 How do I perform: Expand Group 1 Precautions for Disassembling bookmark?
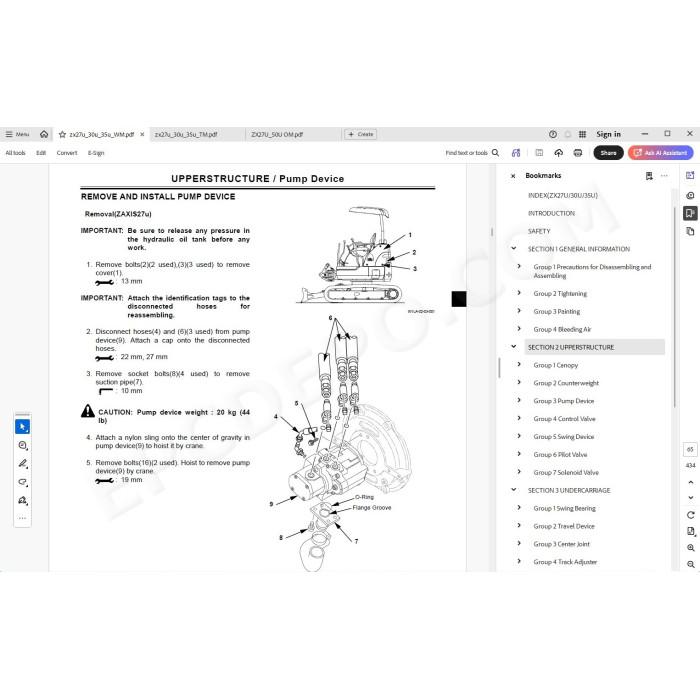[519, 266]
